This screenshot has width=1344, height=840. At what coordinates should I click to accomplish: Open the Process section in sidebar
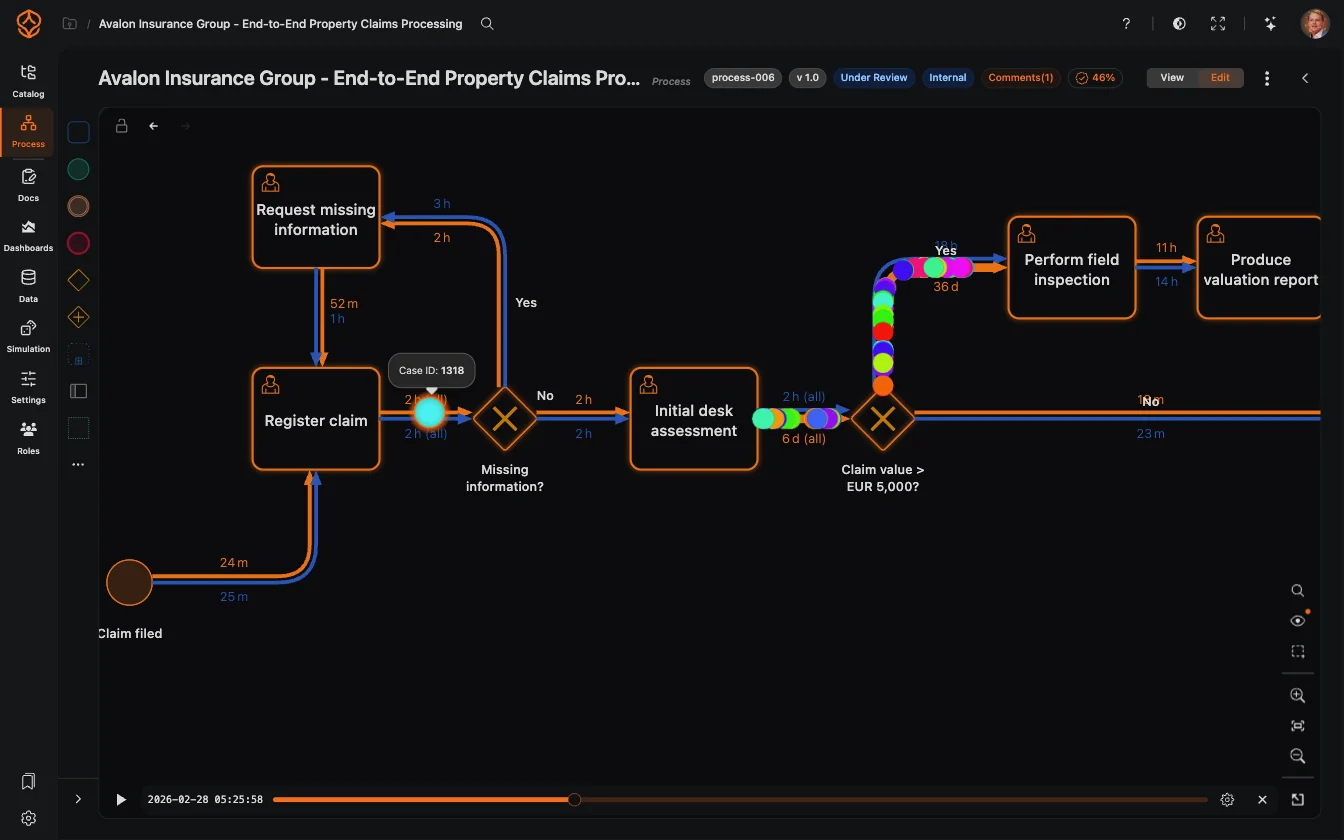28,132
